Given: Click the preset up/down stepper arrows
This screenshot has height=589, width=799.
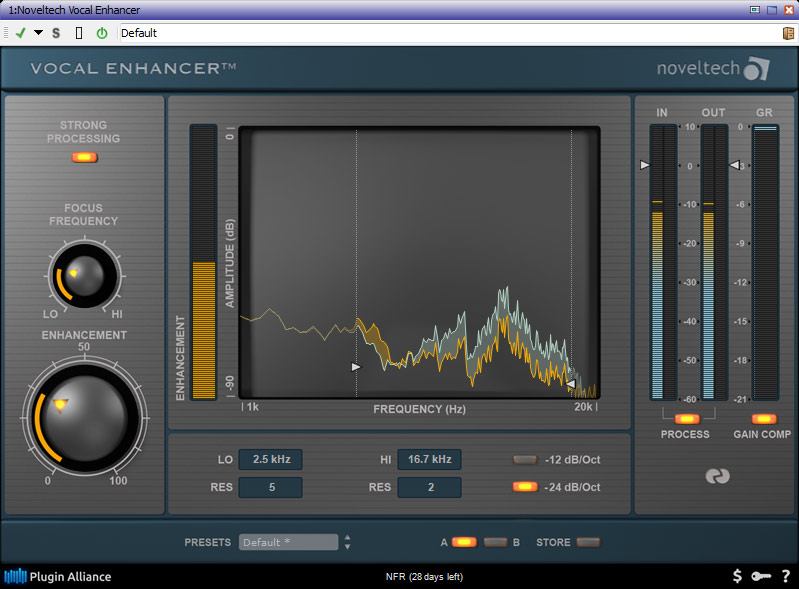Looking at the screenshot, I should [x=347, y=542].
